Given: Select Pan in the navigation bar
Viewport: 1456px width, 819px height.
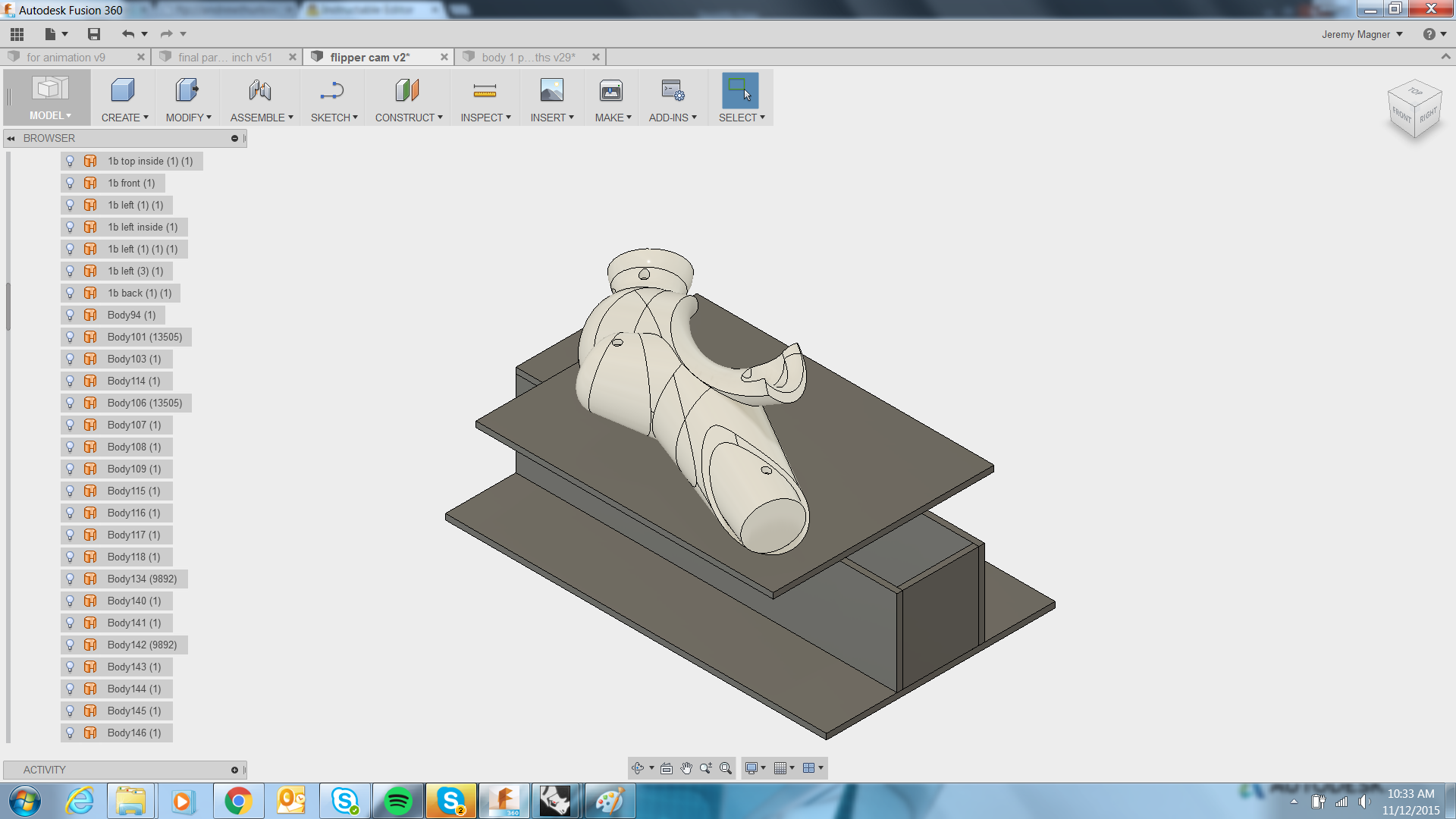Looking at the screenshot, I should (x=686, y=767).
